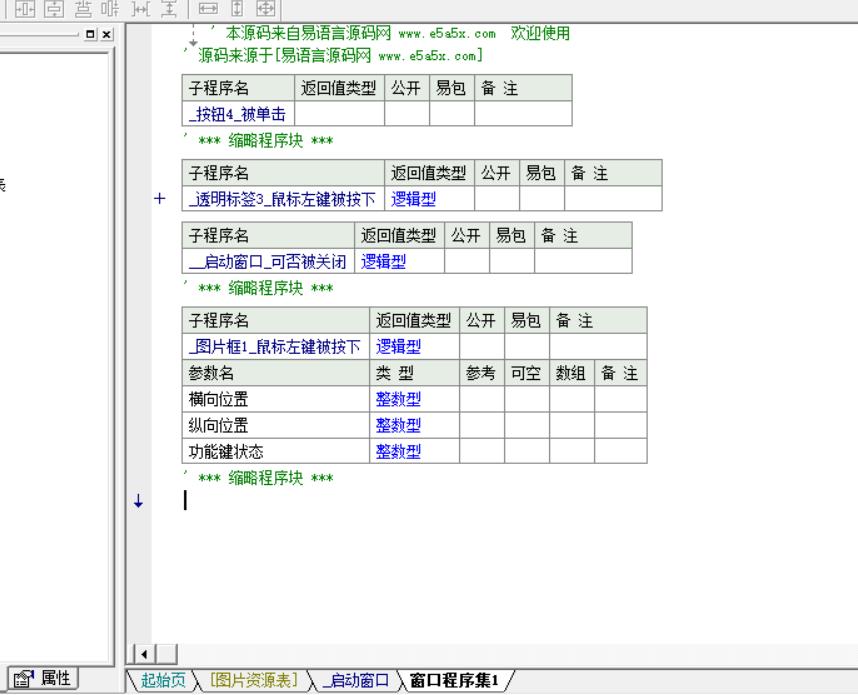Click the make same width toolbar icon
This screenshot has height=695, width=858.
[207, 8]
